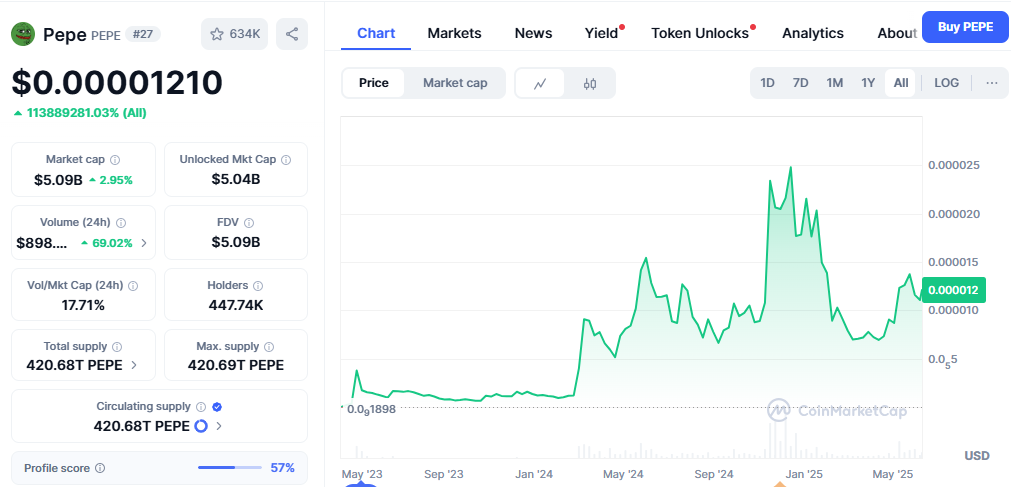Switch chart to line view icon
The image size is (1011, 487).
click(540, 83)
